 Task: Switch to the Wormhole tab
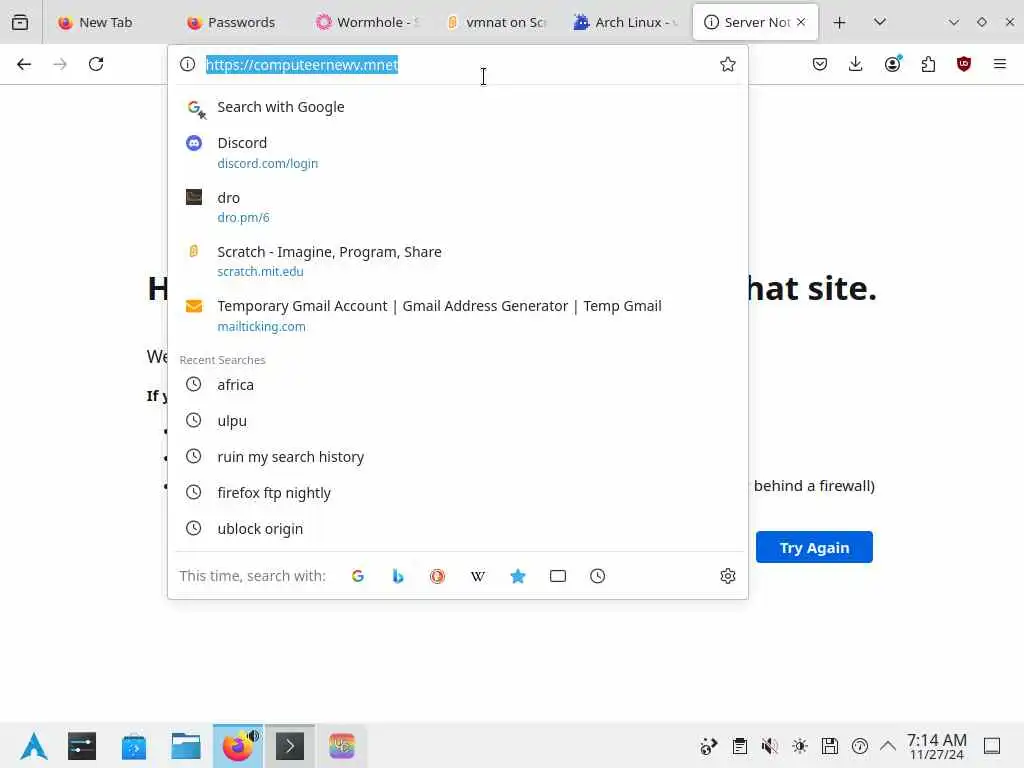tap(367, 22)
